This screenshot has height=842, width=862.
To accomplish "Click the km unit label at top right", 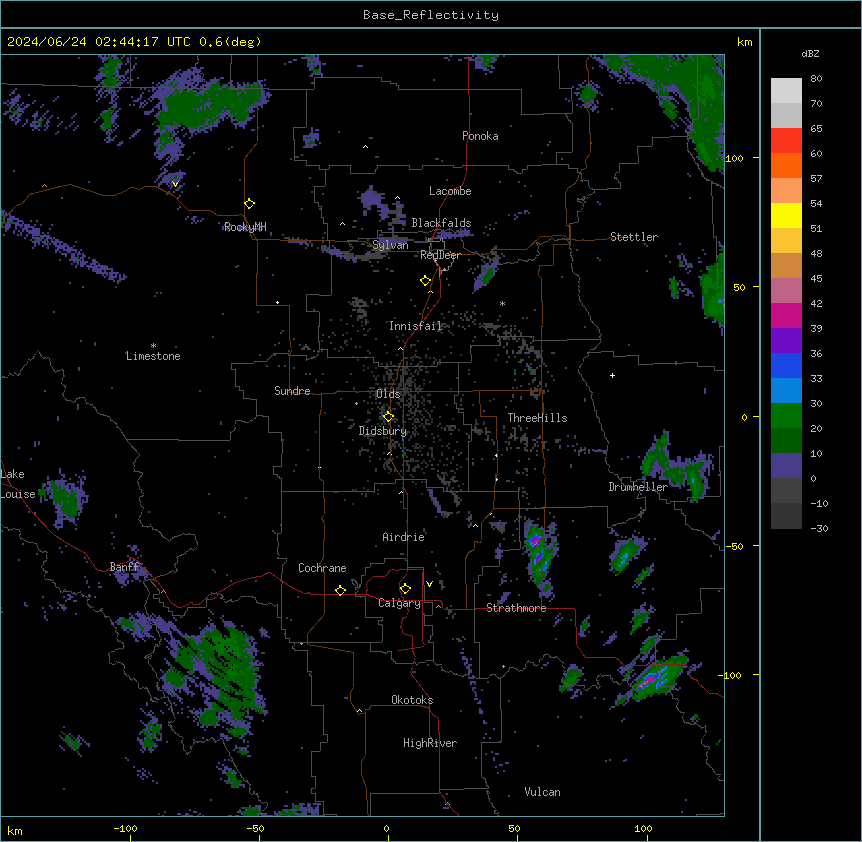I will point(744,42).
